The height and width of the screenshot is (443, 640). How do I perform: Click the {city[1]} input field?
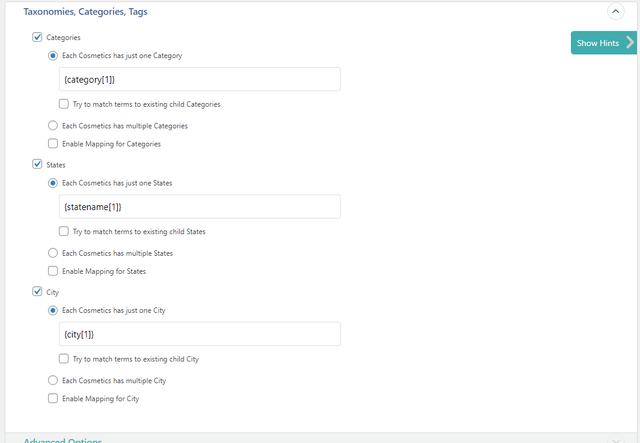(x=200, y=334)
